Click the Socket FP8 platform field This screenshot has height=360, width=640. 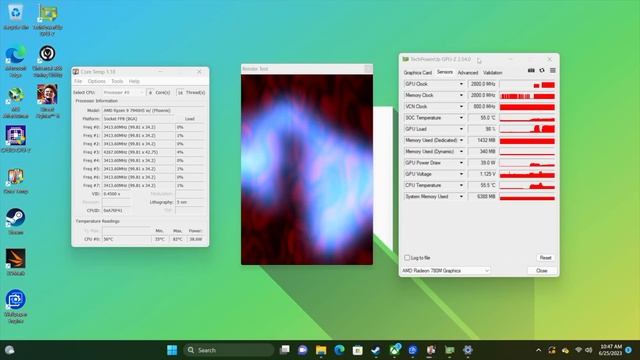138,119
